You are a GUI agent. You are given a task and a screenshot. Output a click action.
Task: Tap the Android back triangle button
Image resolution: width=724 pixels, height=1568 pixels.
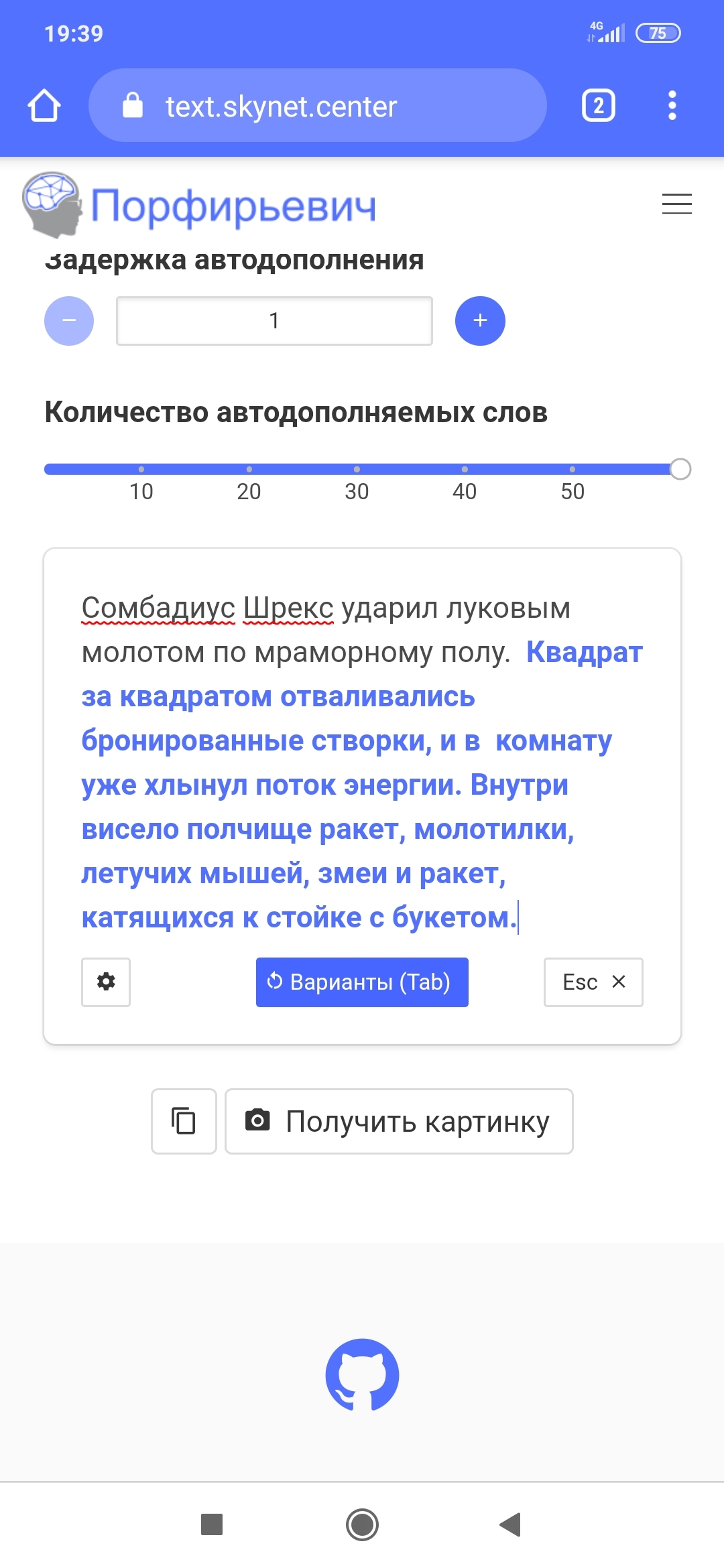point(511,1524)
